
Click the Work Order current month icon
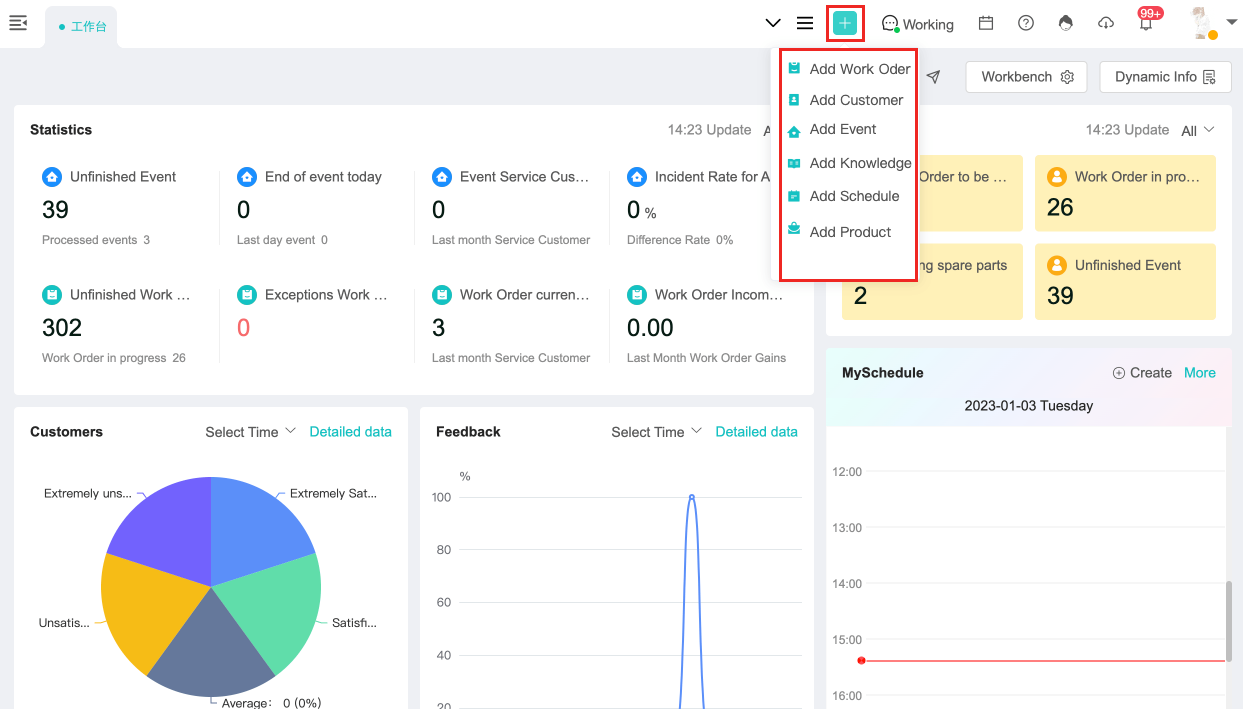[442, 295]
